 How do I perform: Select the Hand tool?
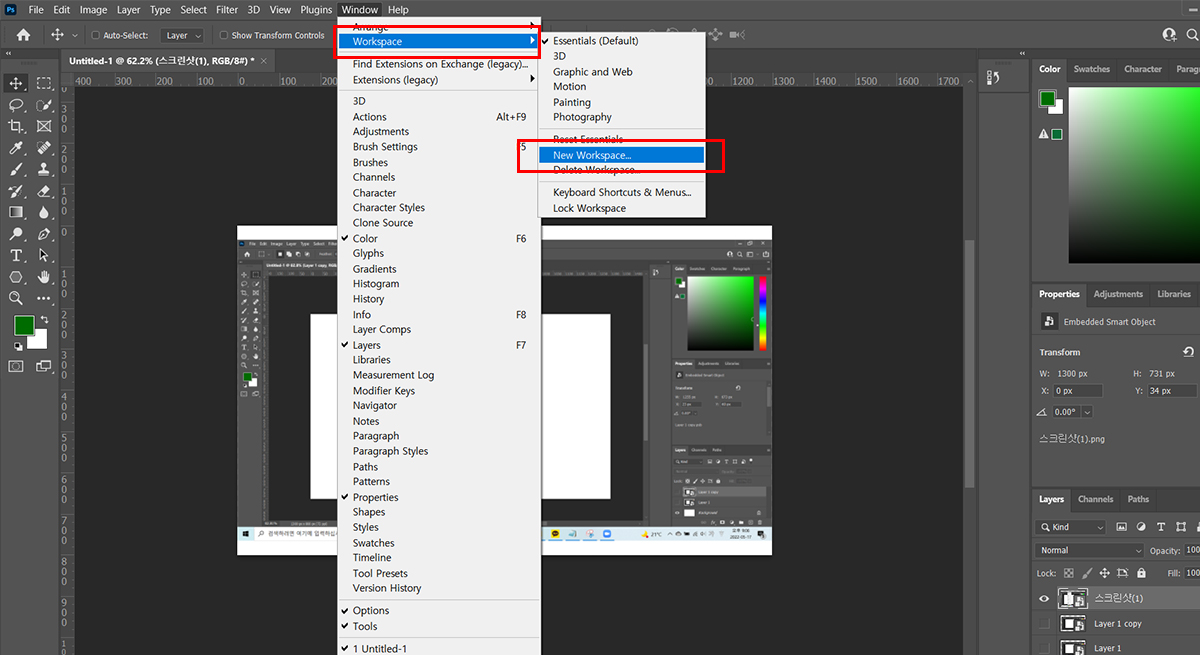coord(44,277)
